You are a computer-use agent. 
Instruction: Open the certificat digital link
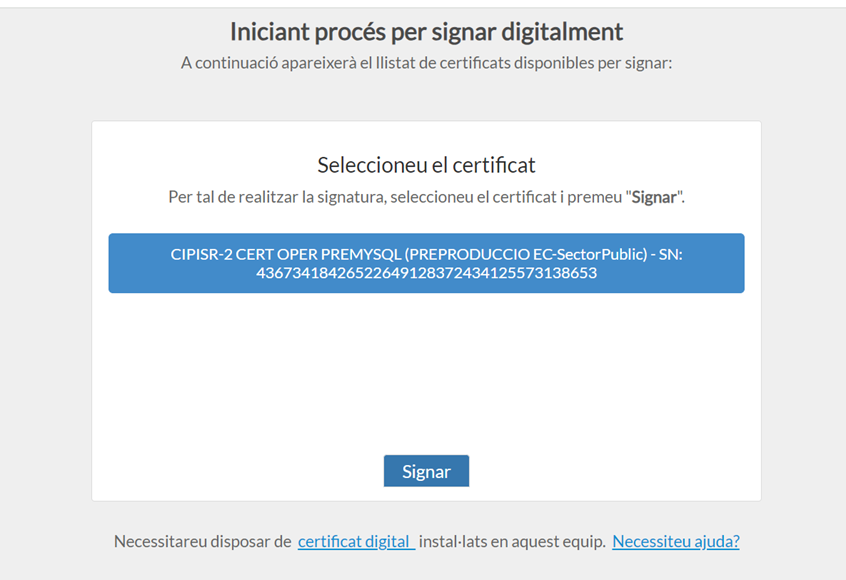click(x=356, y=541)
